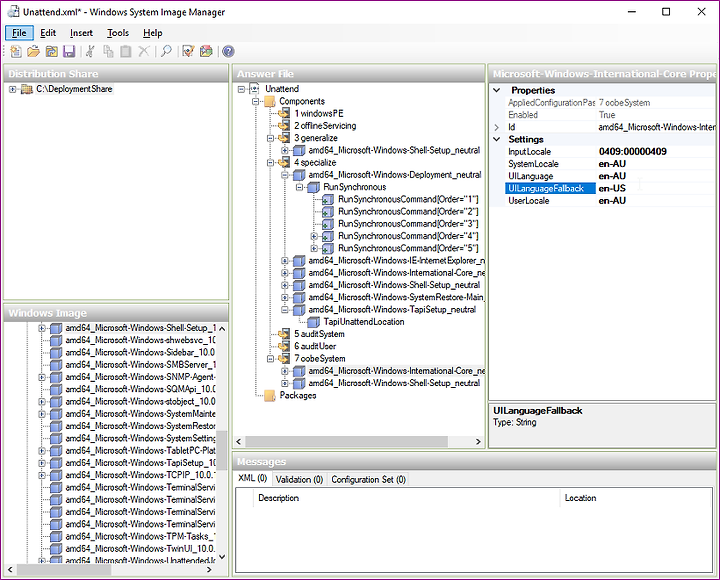The width and height of the screenshot is (720, 580).
Task: Open the Tools menu
Action: (x=118, y=33)
